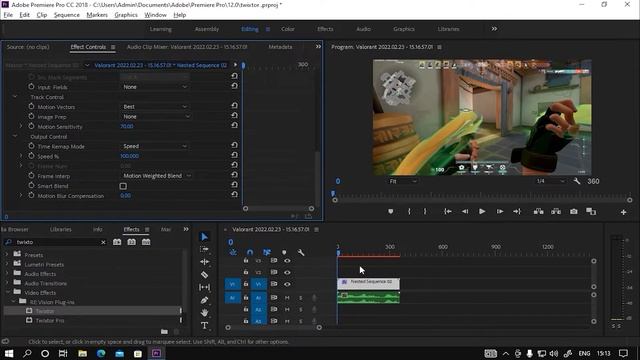The height and width of the screenshot is (360, 640).
Task: Go to In point in Program monitor
Action: tap(448, 211)
